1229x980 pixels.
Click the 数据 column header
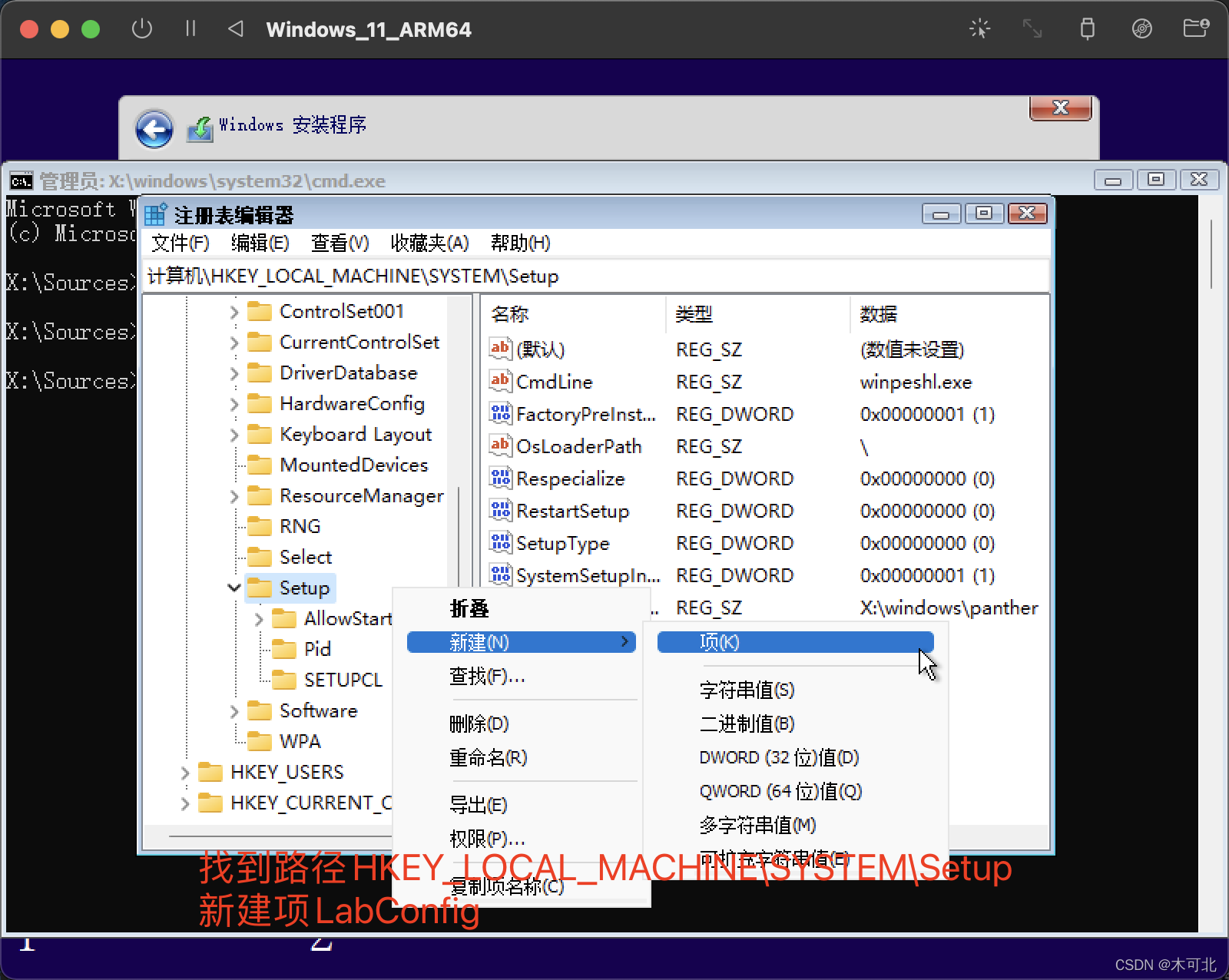click(949, 314)
